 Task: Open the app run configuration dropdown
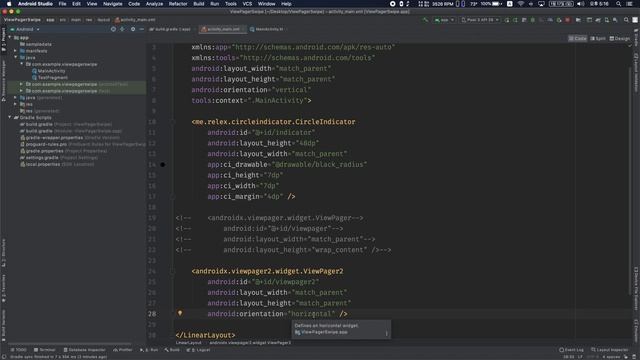coord(444,20)
